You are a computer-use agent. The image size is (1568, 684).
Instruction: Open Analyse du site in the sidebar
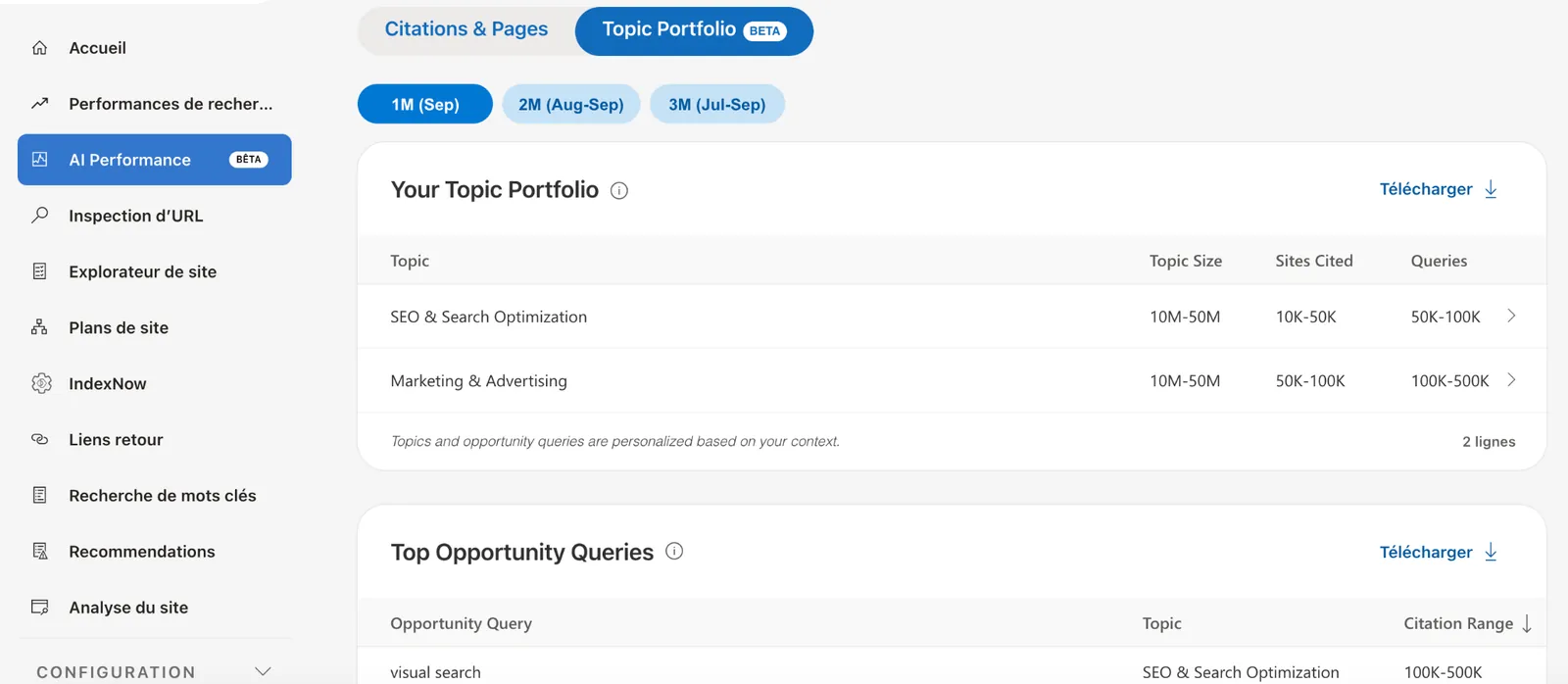point(155,608)
